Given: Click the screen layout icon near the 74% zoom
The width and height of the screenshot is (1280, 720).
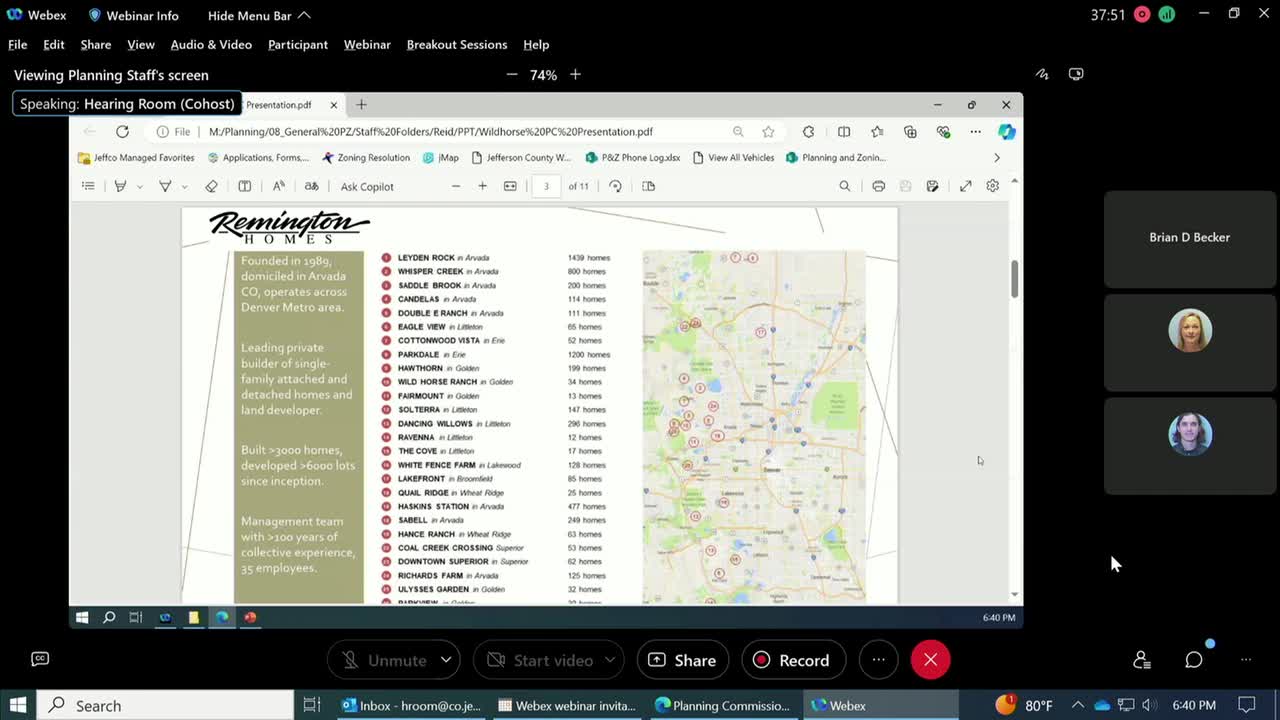Looking at the screenshot, I should click(x=1076, y=74).
